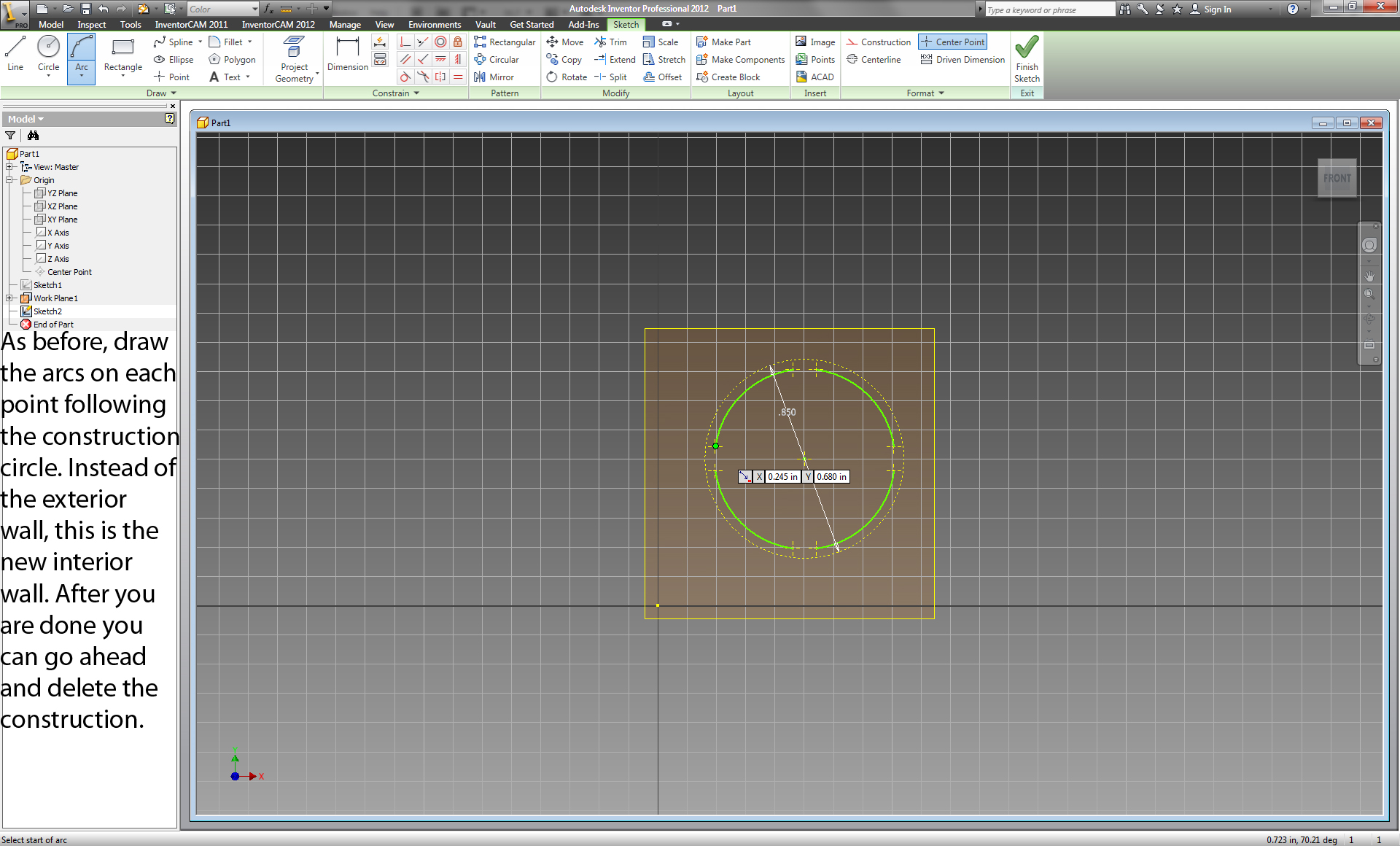Pick the Point tool
This screenshot has width=1400, height=846.
[172, 77]
